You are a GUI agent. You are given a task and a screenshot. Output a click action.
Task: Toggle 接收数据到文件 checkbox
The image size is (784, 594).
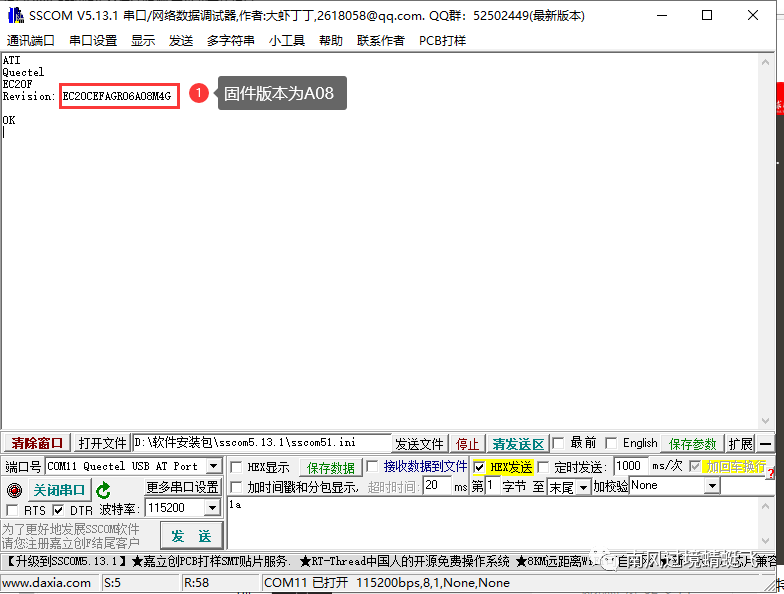(x=372, y=467)
